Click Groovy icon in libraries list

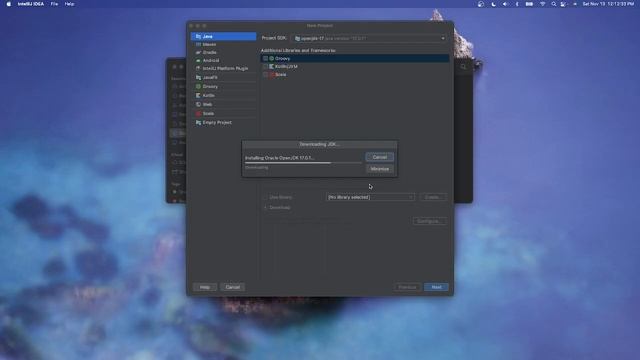point(271,58)
